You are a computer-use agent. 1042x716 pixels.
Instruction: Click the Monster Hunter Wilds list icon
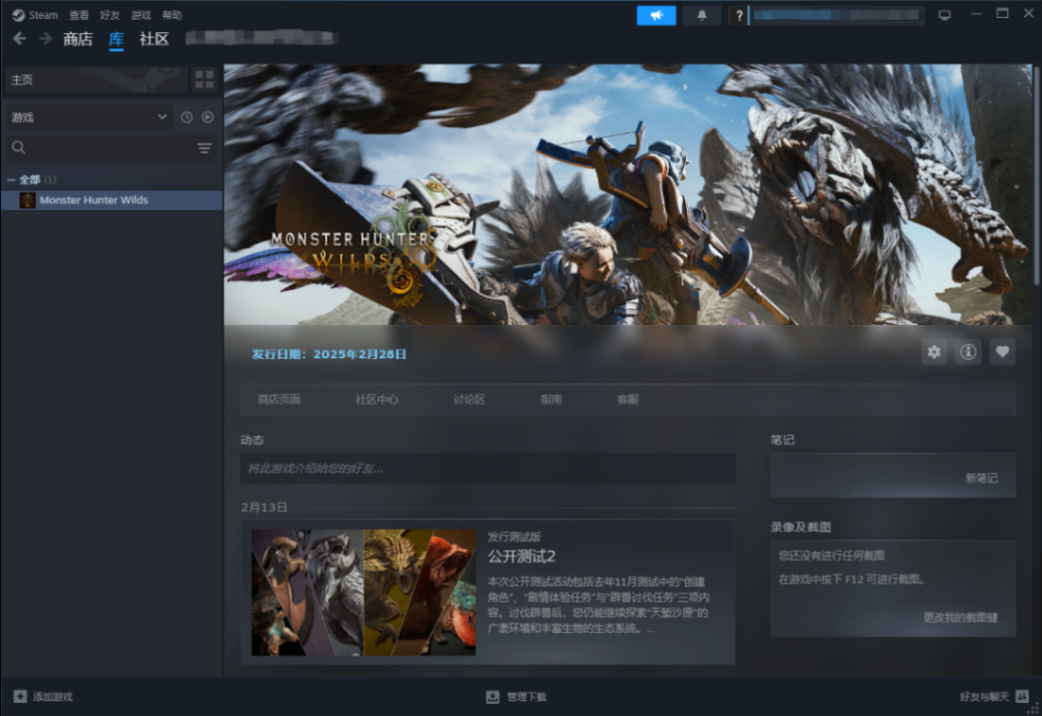tap(27, 200)
